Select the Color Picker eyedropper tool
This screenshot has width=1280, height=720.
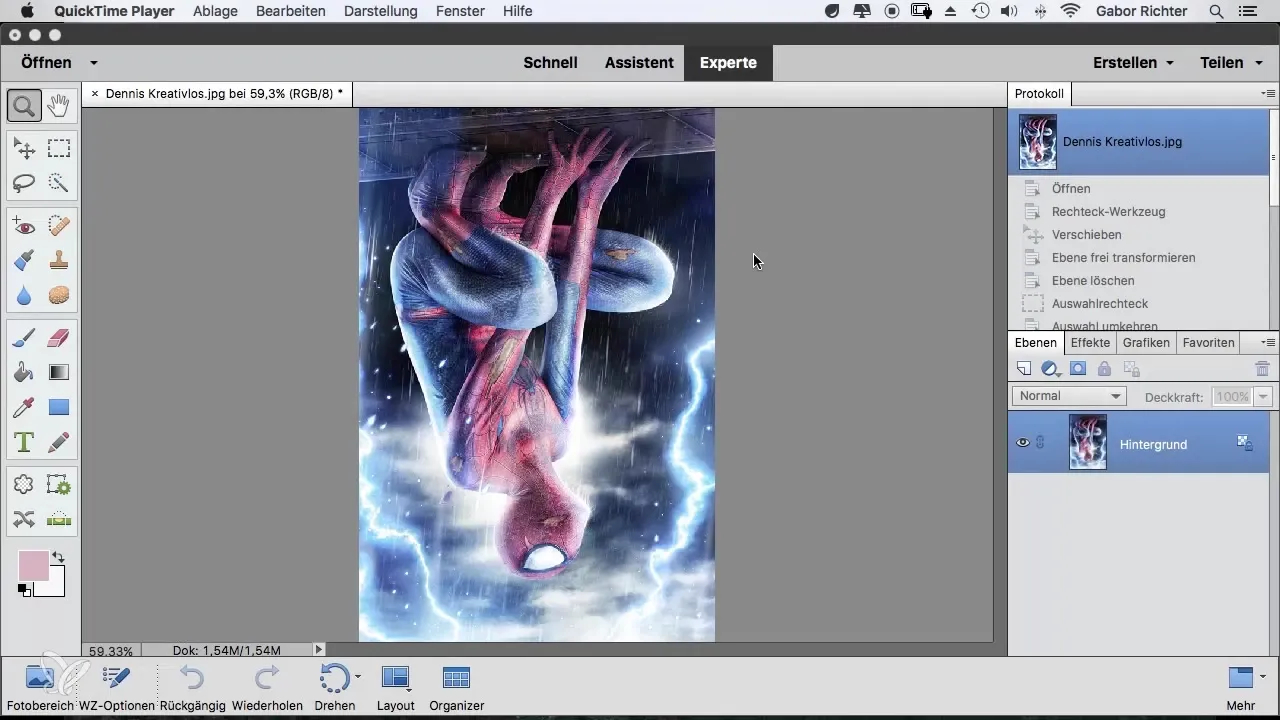pos(24,407)
